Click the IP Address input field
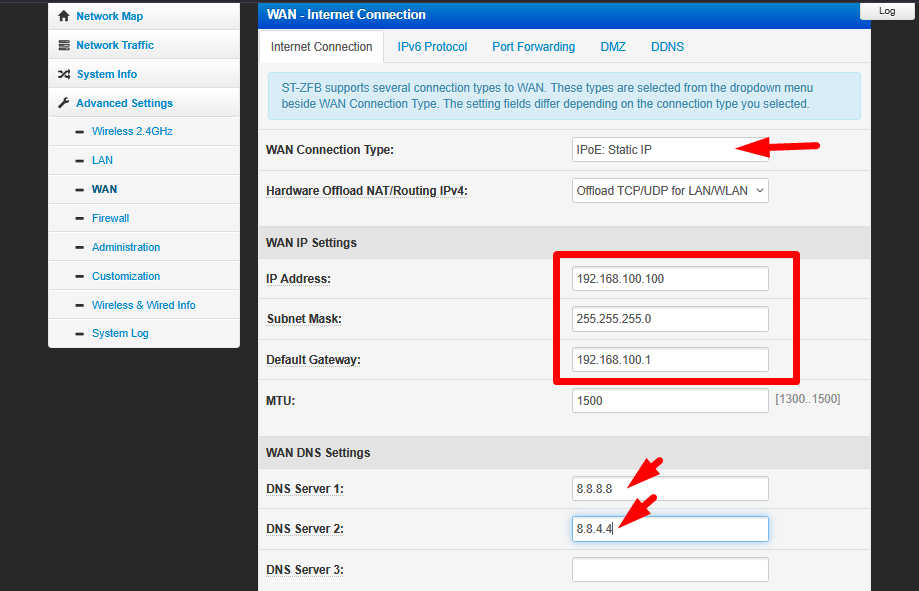This screenshot has height=591, width=919. pyautogui.click(x=670, y=279)
